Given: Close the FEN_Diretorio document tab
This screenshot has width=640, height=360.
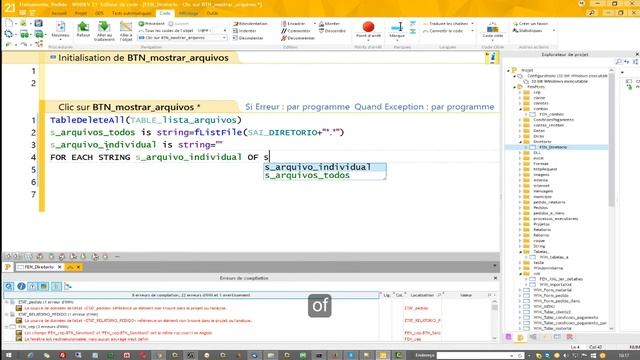Looking at the screenshot, I should pos(60,267).
